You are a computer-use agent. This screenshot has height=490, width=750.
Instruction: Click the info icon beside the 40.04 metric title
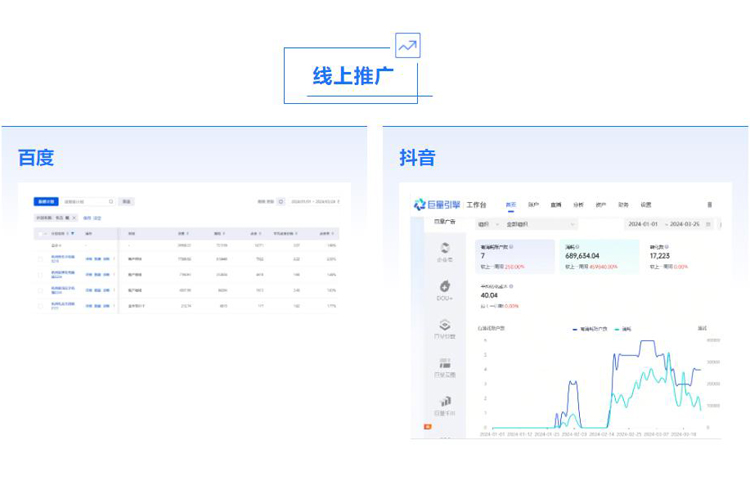[511, 286]
